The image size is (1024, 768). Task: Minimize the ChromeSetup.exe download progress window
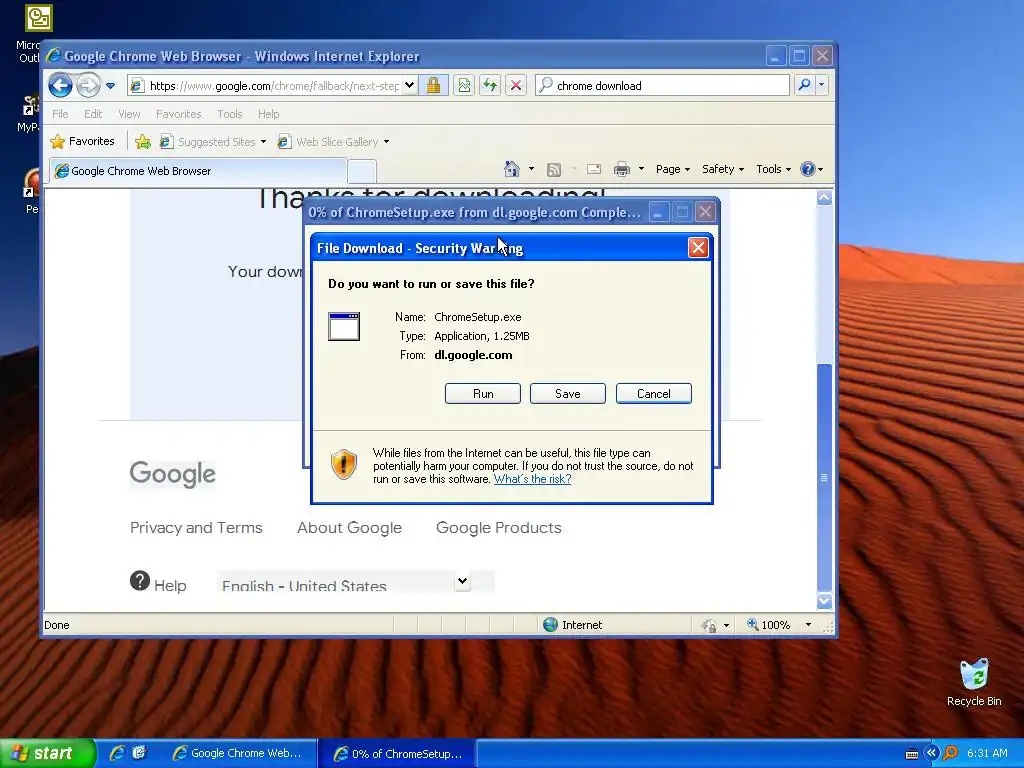coord(659,212)
